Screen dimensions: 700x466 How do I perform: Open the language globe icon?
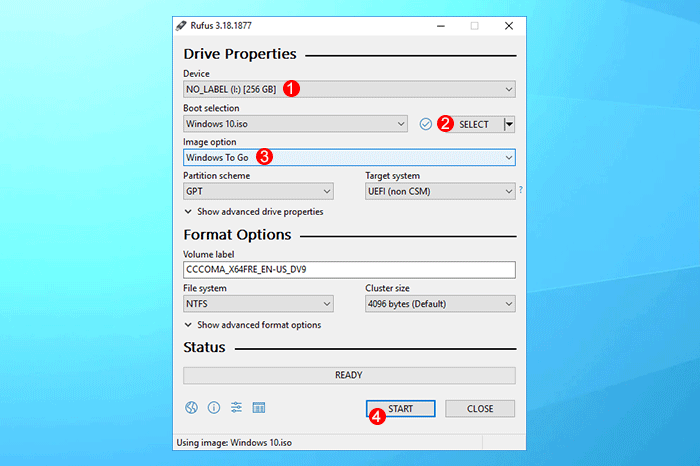click(x=192, y=408)
